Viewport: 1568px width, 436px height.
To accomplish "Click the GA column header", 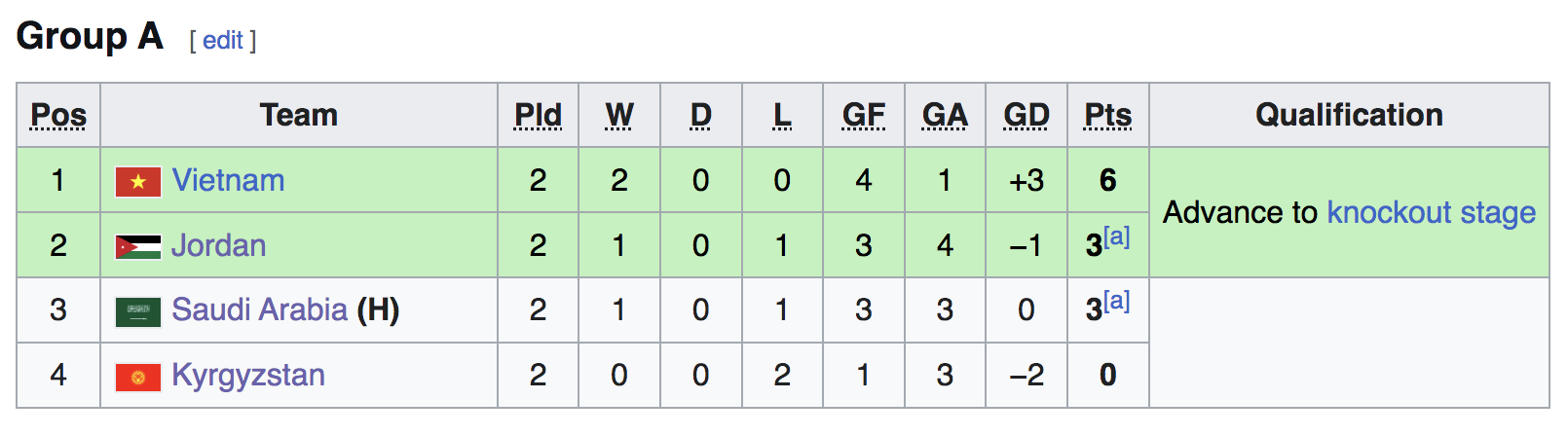I will pyautogui.click(x=945, y=116).
